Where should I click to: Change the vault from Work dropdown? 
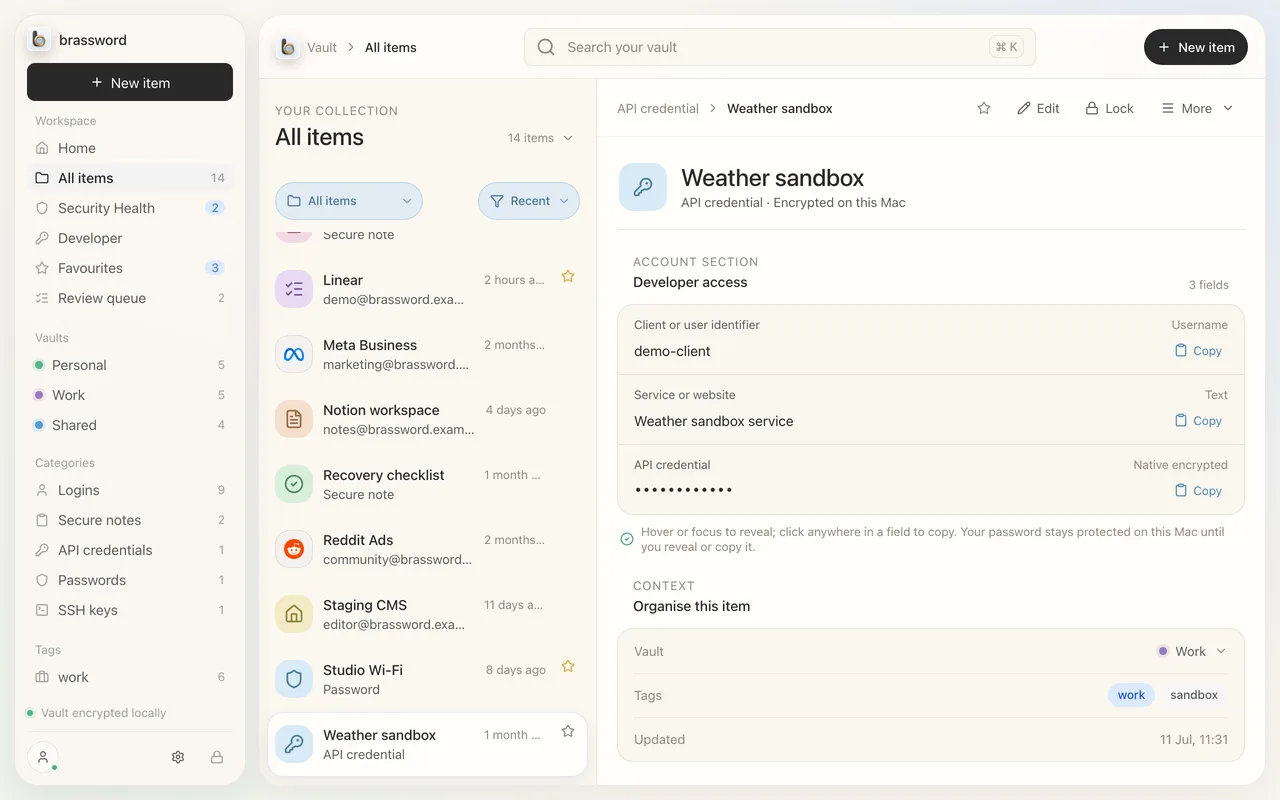tap(1191, 651)
